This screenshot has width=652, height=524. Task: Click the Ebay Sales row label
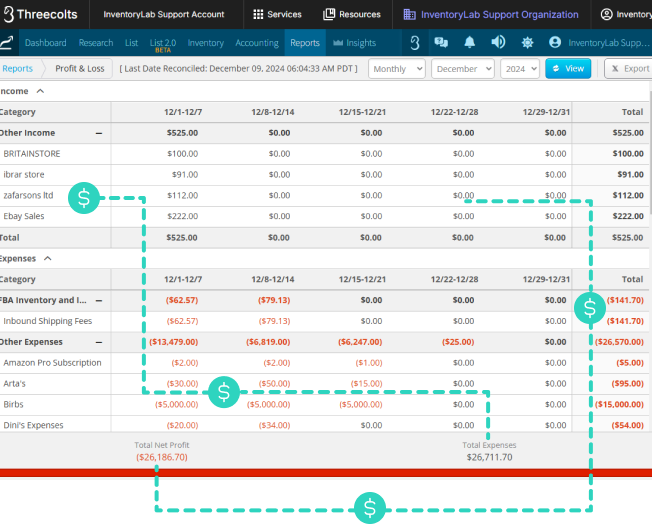pos(24,216)
